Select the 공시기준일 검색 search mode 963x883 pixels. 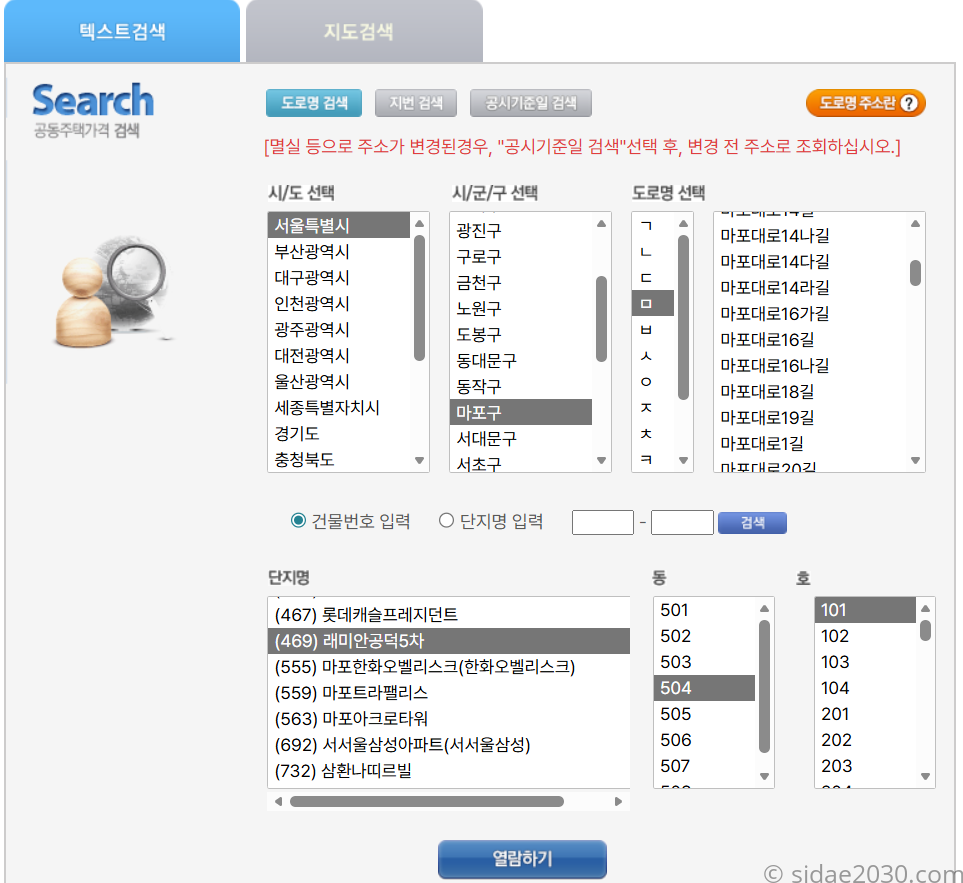coord(530,103)
